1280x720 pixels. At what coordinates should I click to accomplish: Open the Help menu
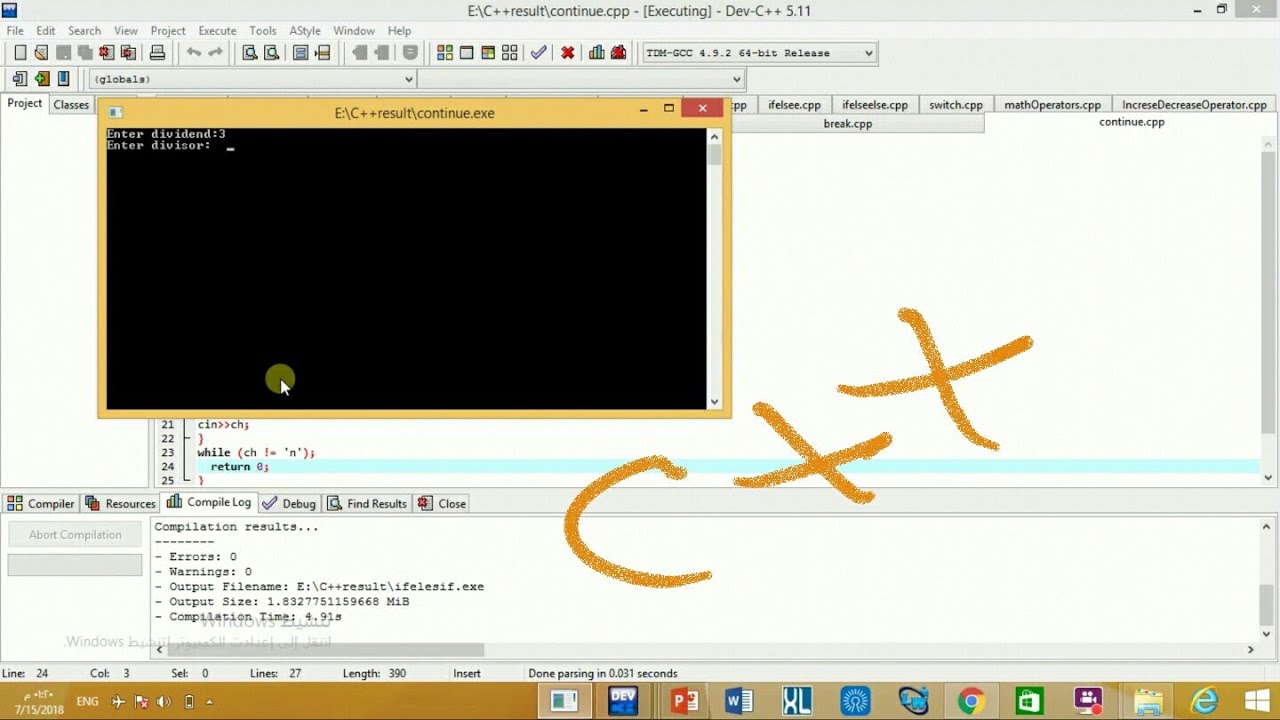click(x=399, y=31)
